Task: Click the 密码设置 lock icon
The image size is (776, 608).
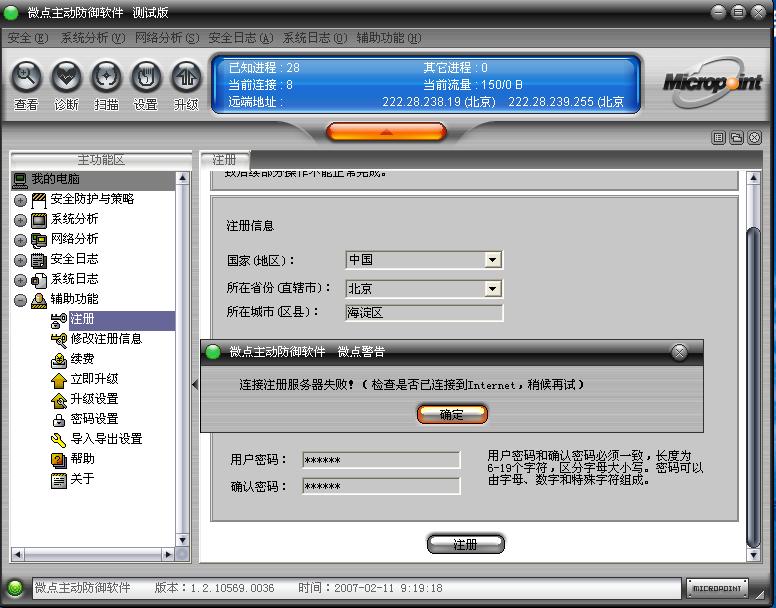Action: (58, 420)
